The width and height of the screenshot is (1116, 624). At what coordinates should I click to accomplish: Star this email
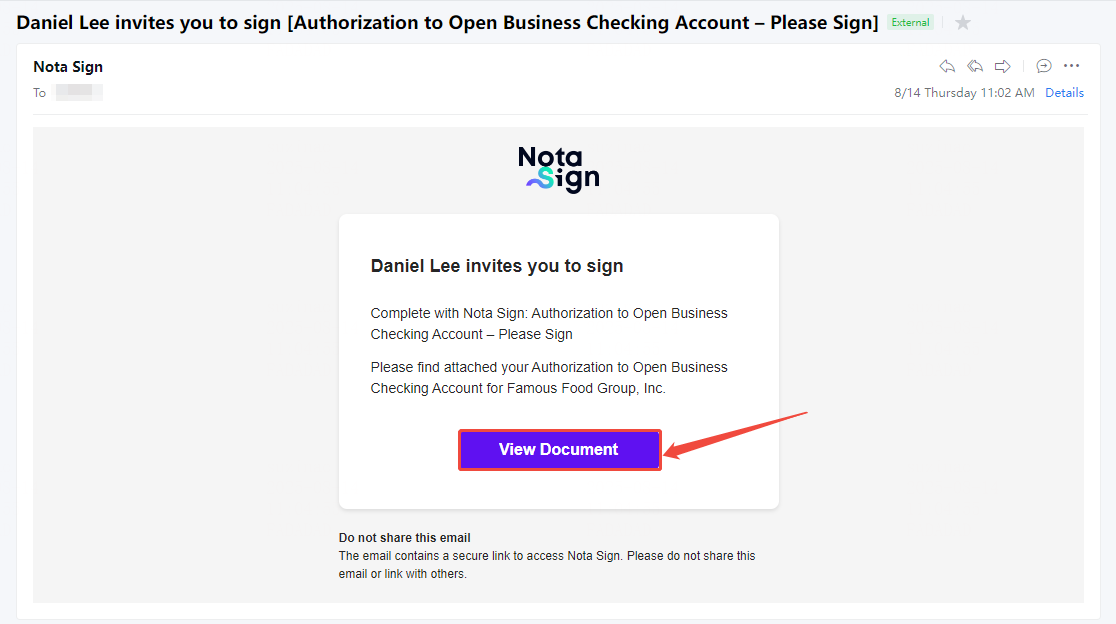963,23
